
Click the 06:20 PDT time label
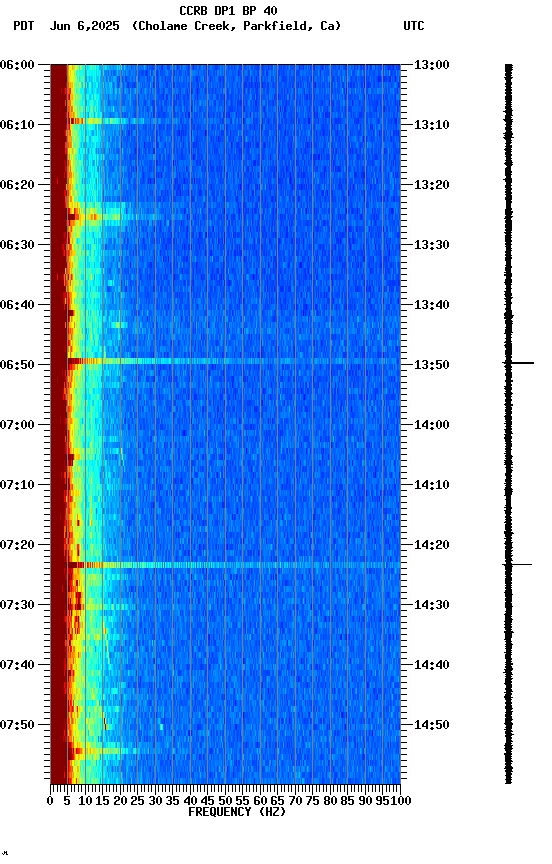(x=17, y=185)
